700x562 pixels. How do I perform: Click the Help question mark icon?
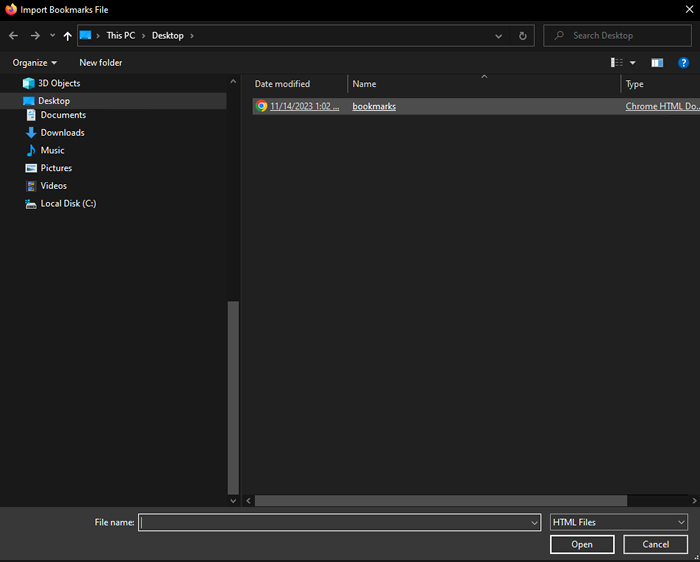click(x=684, y=62)
